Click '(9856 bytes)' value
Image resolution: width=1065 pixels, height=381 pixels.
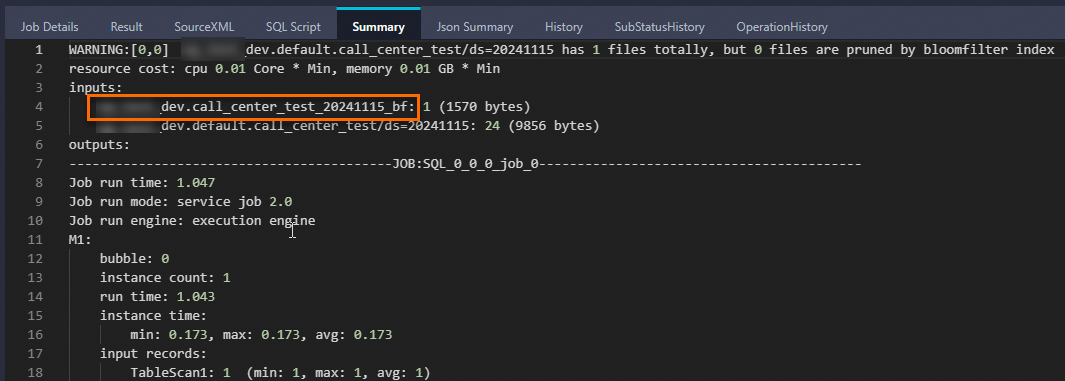tap(554, 126)
